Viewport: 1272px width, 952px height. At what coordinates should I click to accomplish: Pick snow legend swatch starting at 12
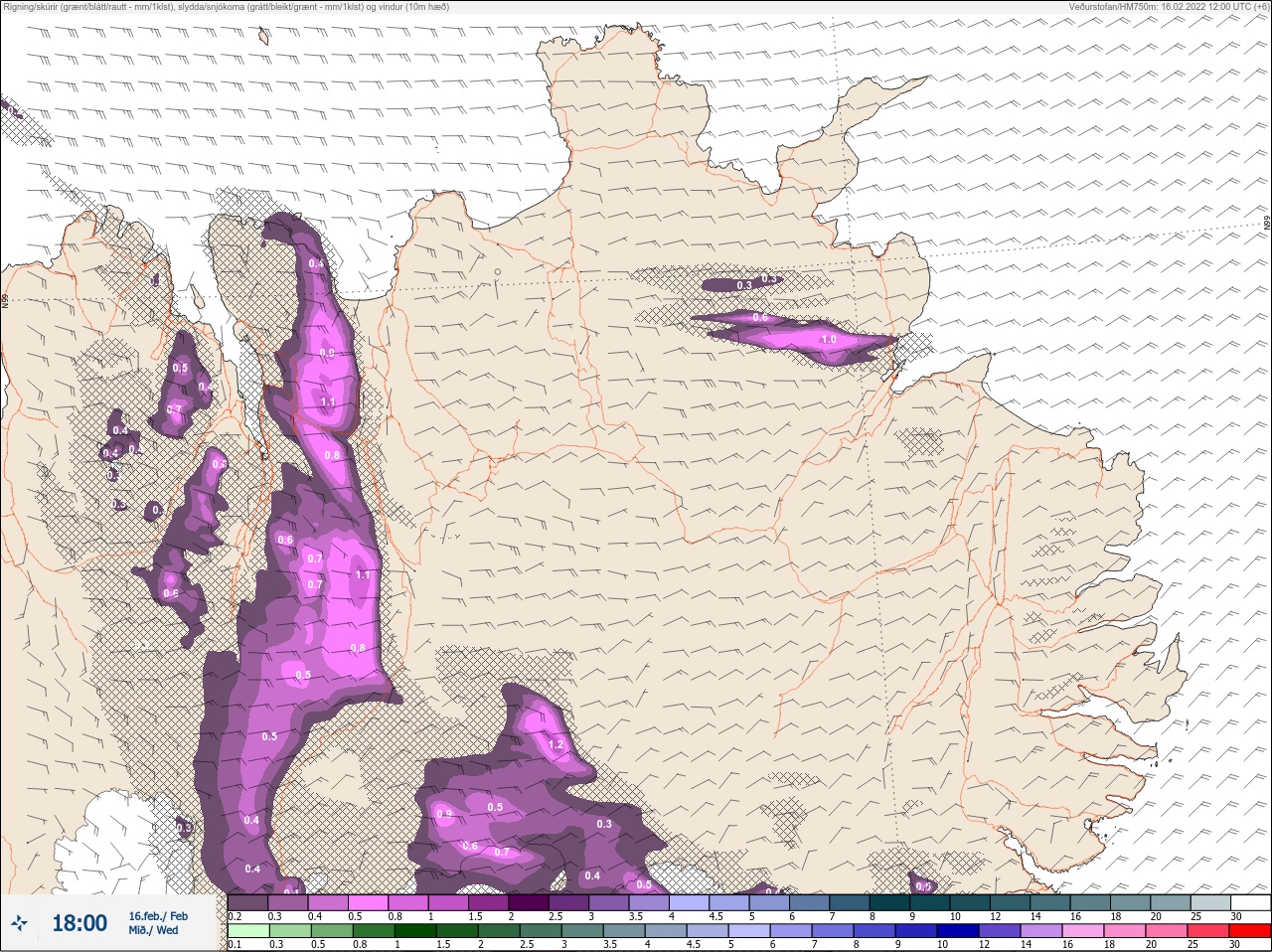(x=1012, y=902)
